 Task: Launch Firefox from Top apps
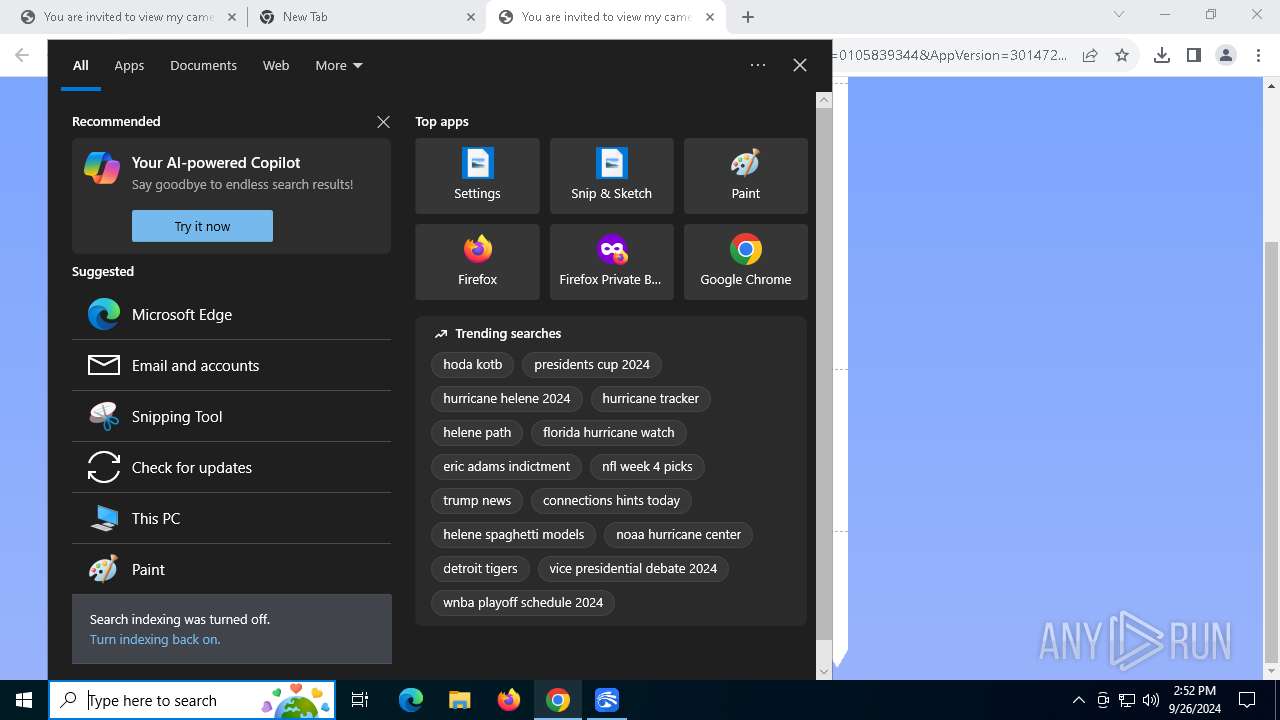point(477,262)
